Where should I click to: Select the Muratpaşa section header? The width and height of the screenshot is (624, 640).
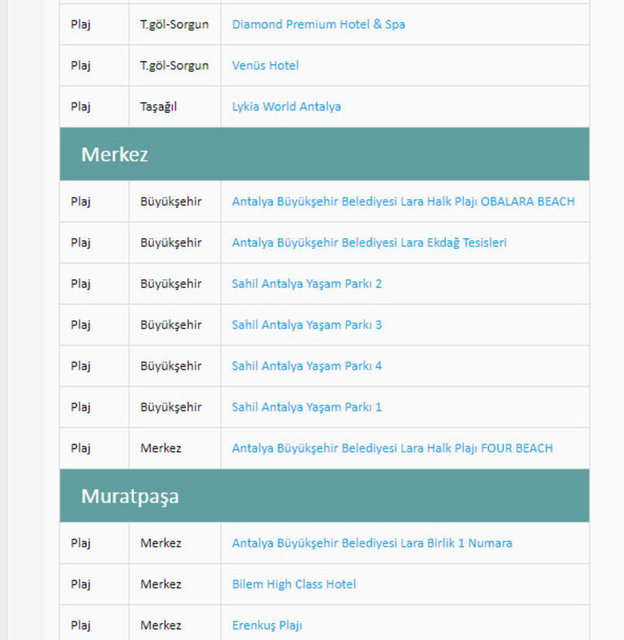click(x=130, y=496)
